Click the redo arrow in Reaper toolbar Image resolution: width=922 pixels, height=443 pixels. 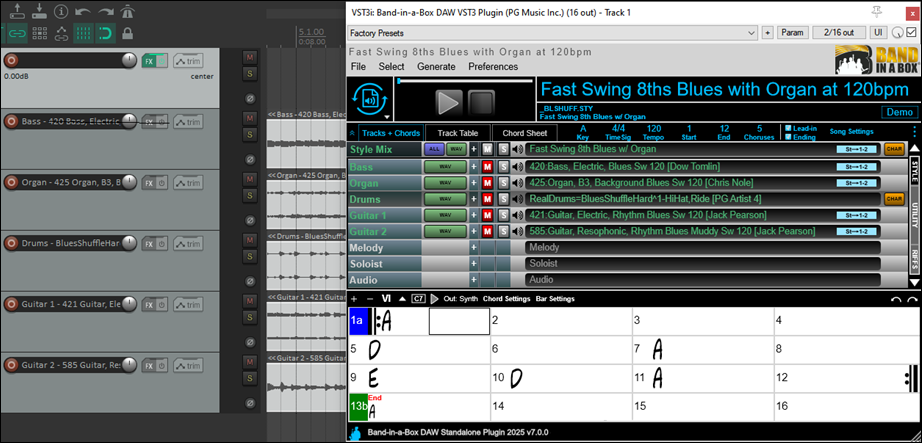[x=105, y=11]
